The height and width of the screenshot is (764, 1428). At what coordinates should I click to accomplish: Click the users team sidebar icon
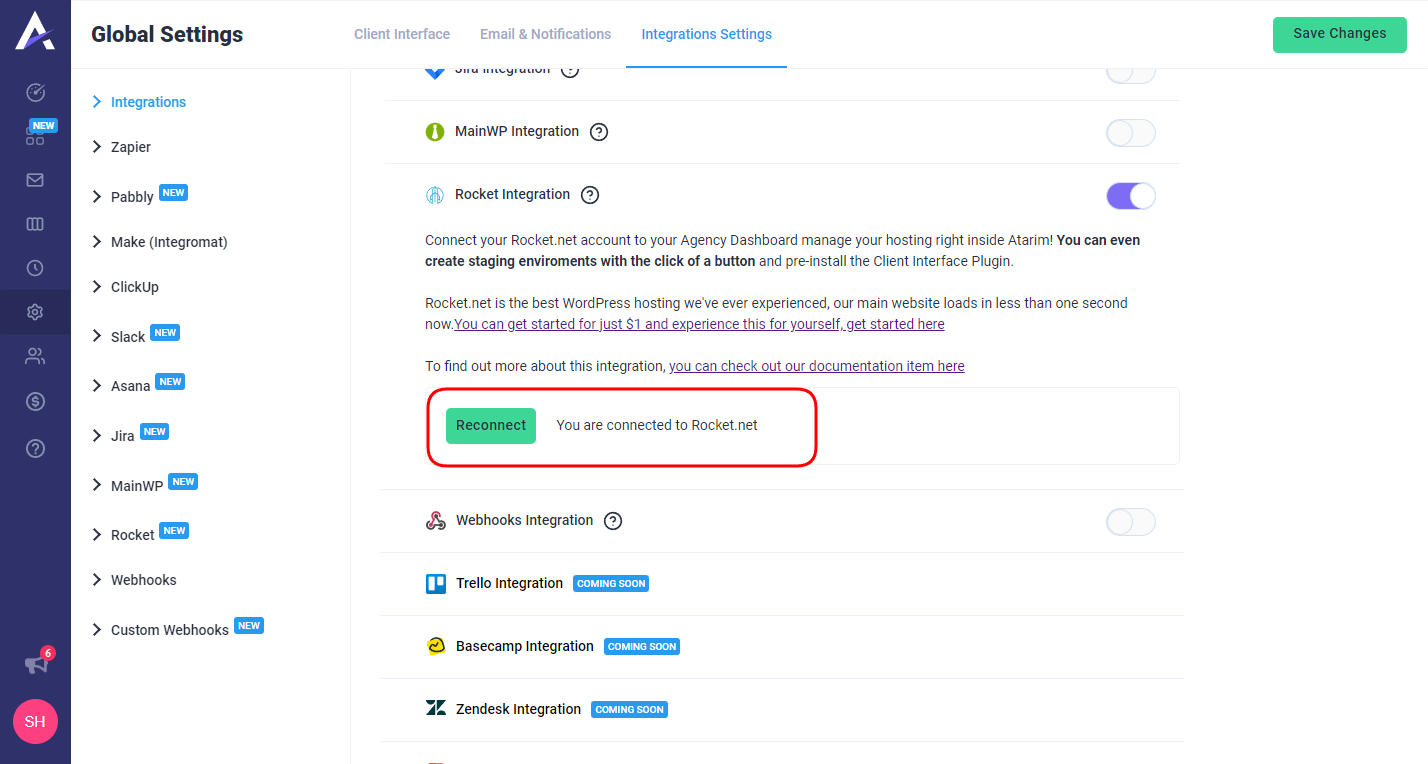[x=35, y=356]
